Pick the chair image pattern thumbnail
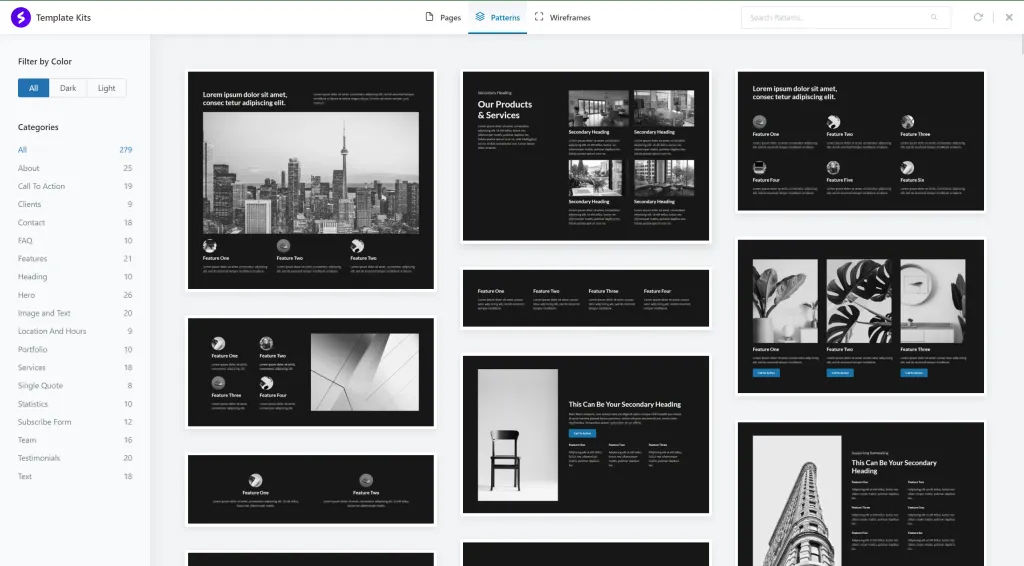 coord(585,434)
